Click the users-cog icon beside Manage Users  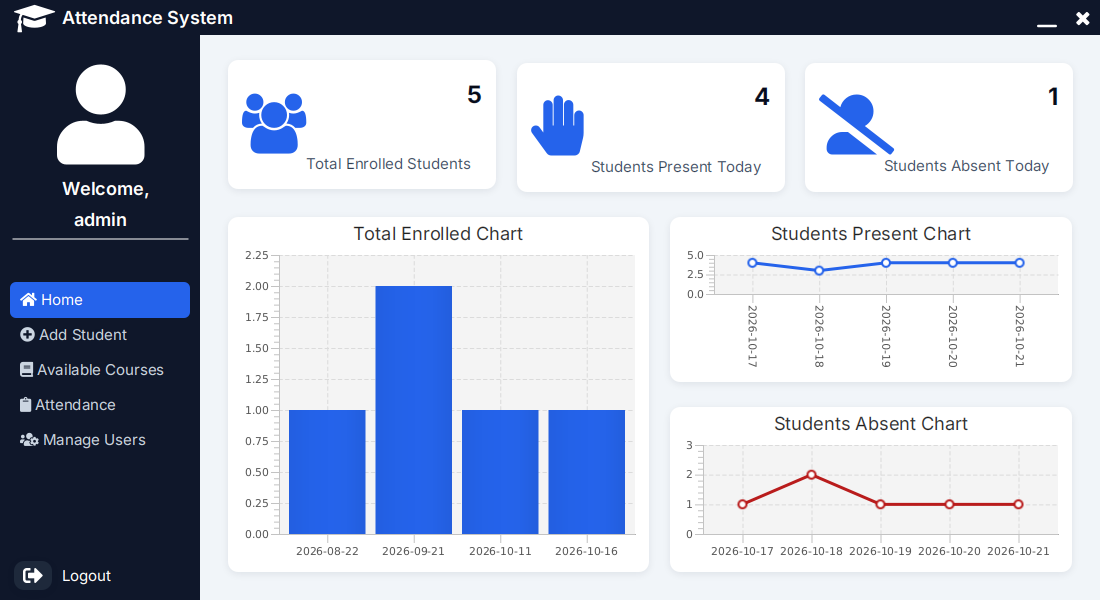coord(29,440)
